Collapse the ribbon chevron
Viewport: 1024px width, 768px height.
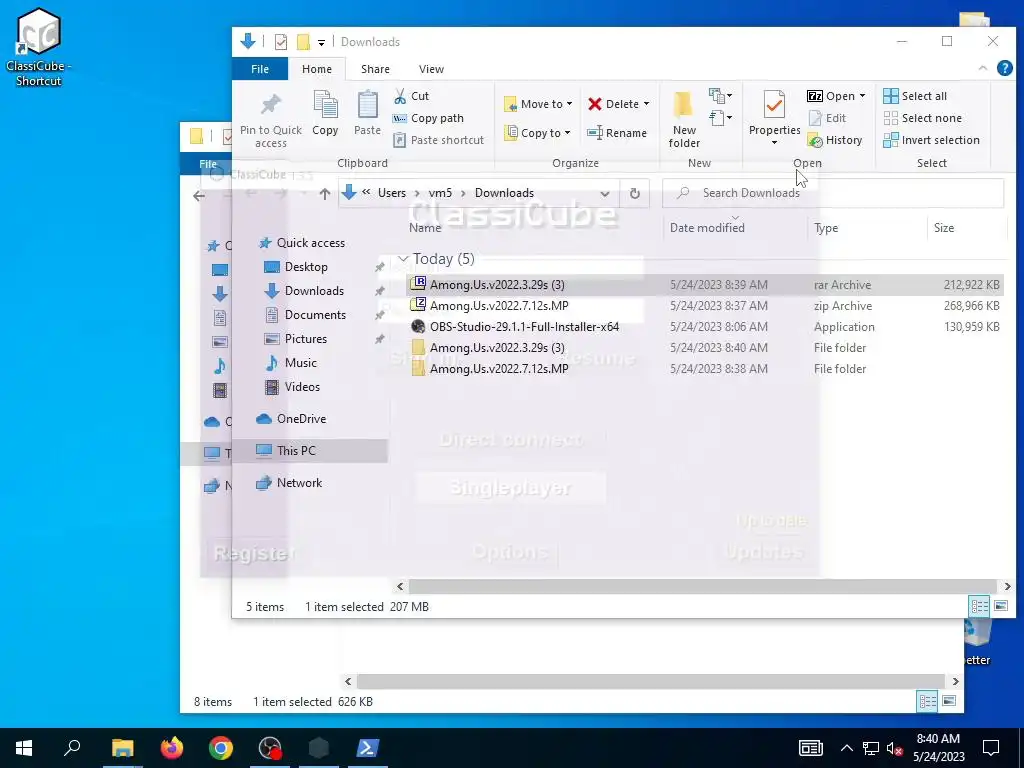point(982,68)
